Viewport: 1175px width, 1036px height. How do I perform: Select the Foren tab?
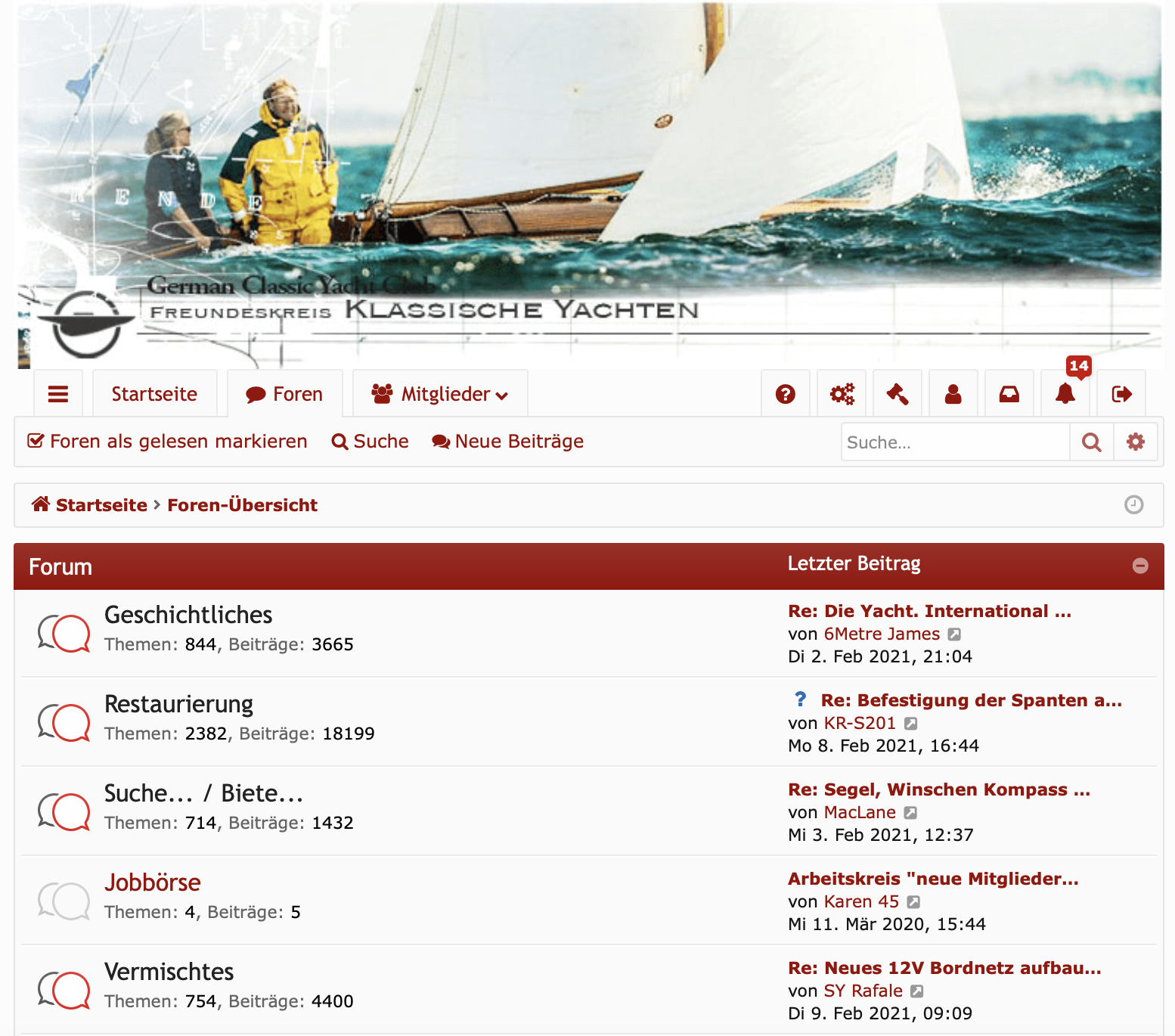pos(285,394)
